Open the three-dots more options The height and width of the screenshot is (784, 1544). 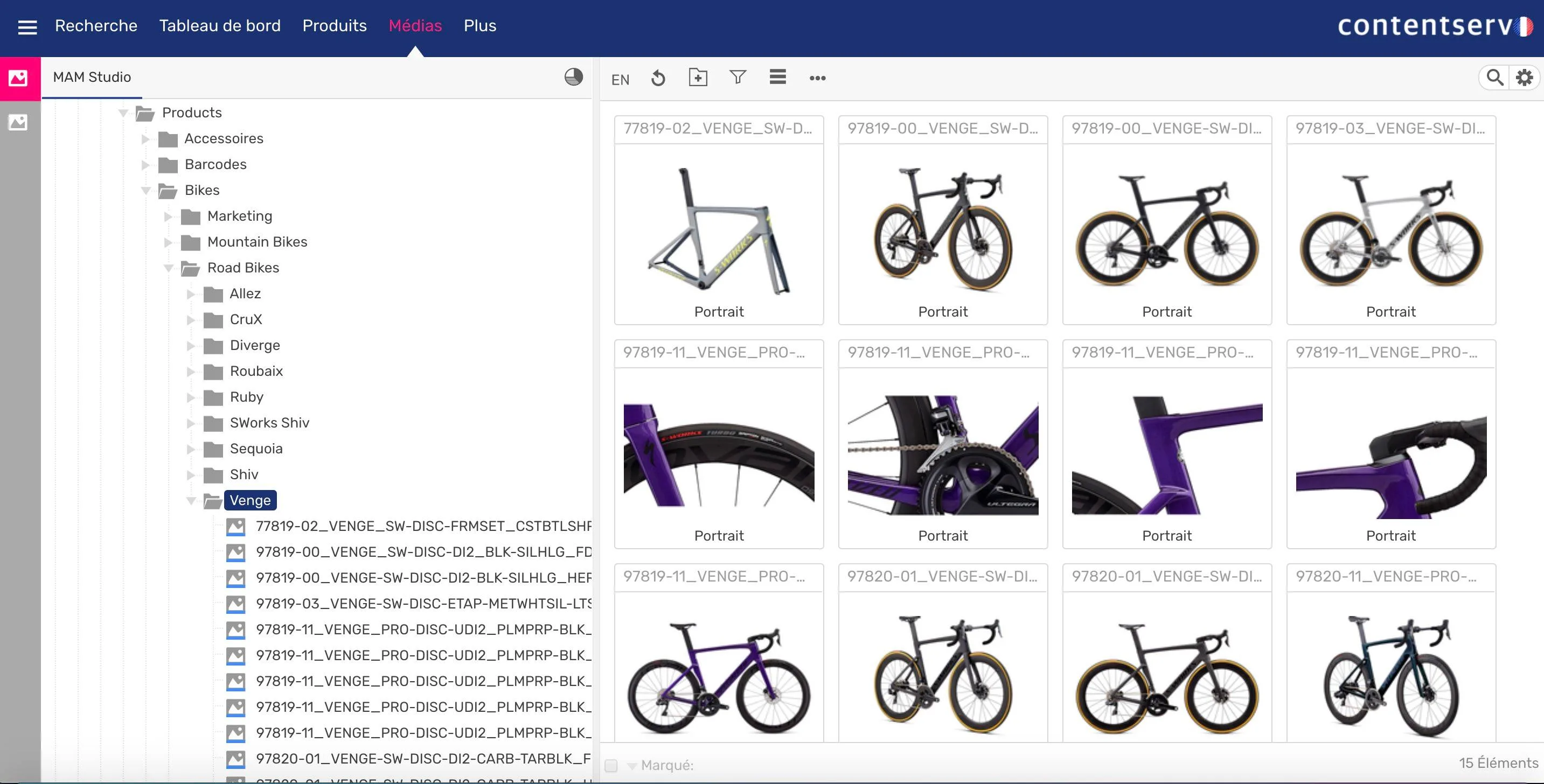pos(818,78)
